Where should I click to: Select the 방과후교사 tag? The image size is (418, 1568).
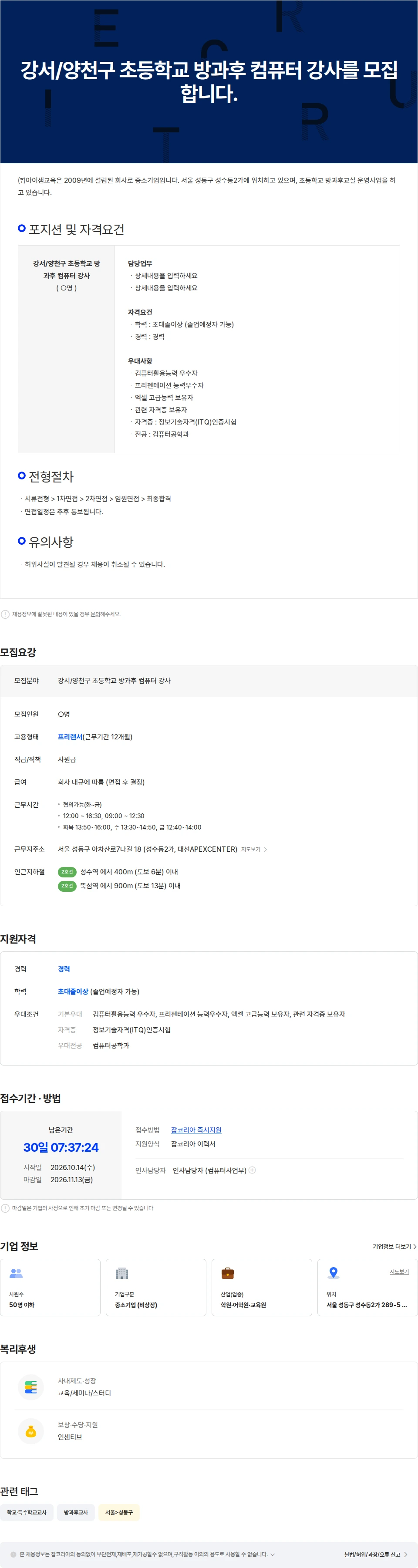coord(76,1512)
